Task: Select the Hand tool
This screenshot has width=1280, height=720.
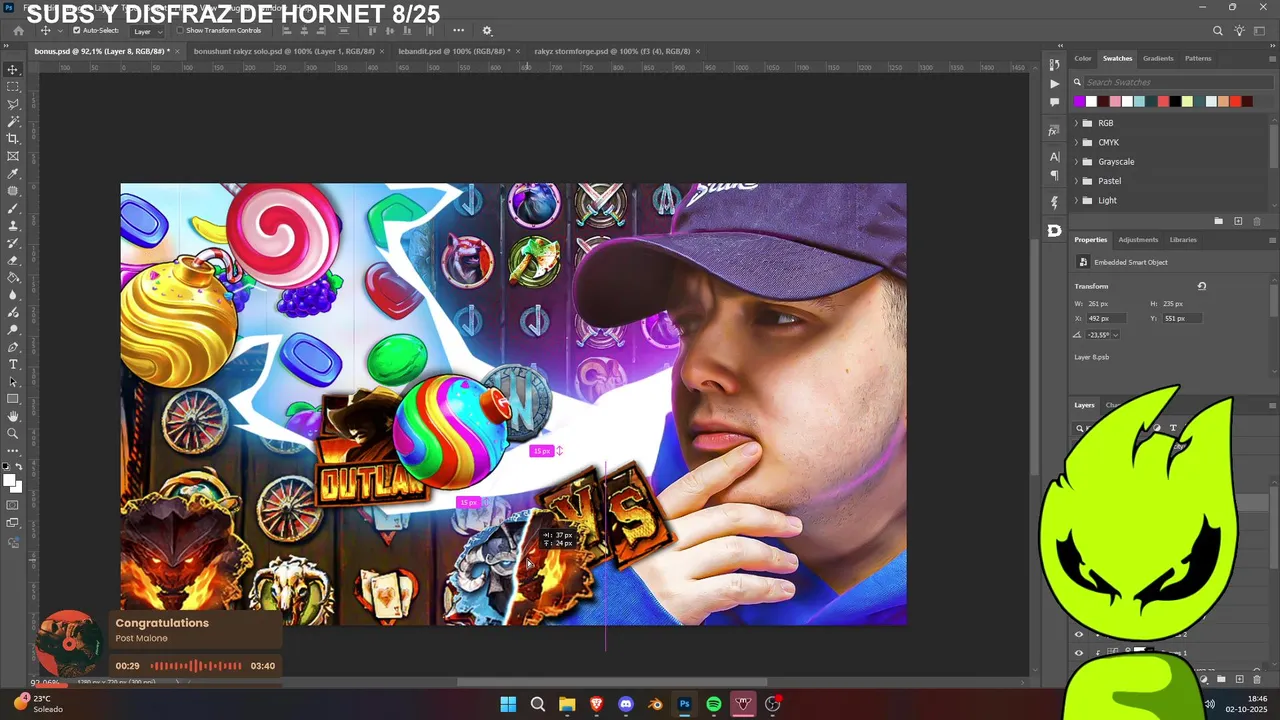Action: [13, 416]
